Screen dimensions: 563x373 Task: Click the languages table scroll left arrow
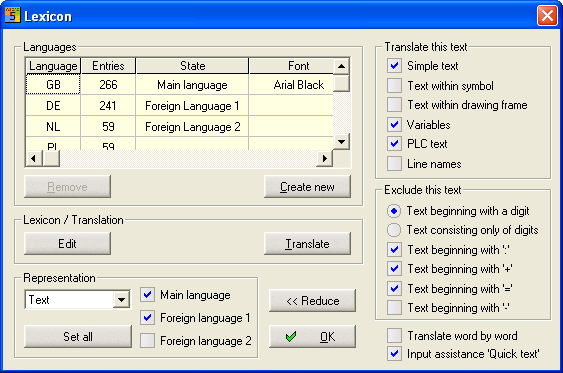(x=34, y=158)
